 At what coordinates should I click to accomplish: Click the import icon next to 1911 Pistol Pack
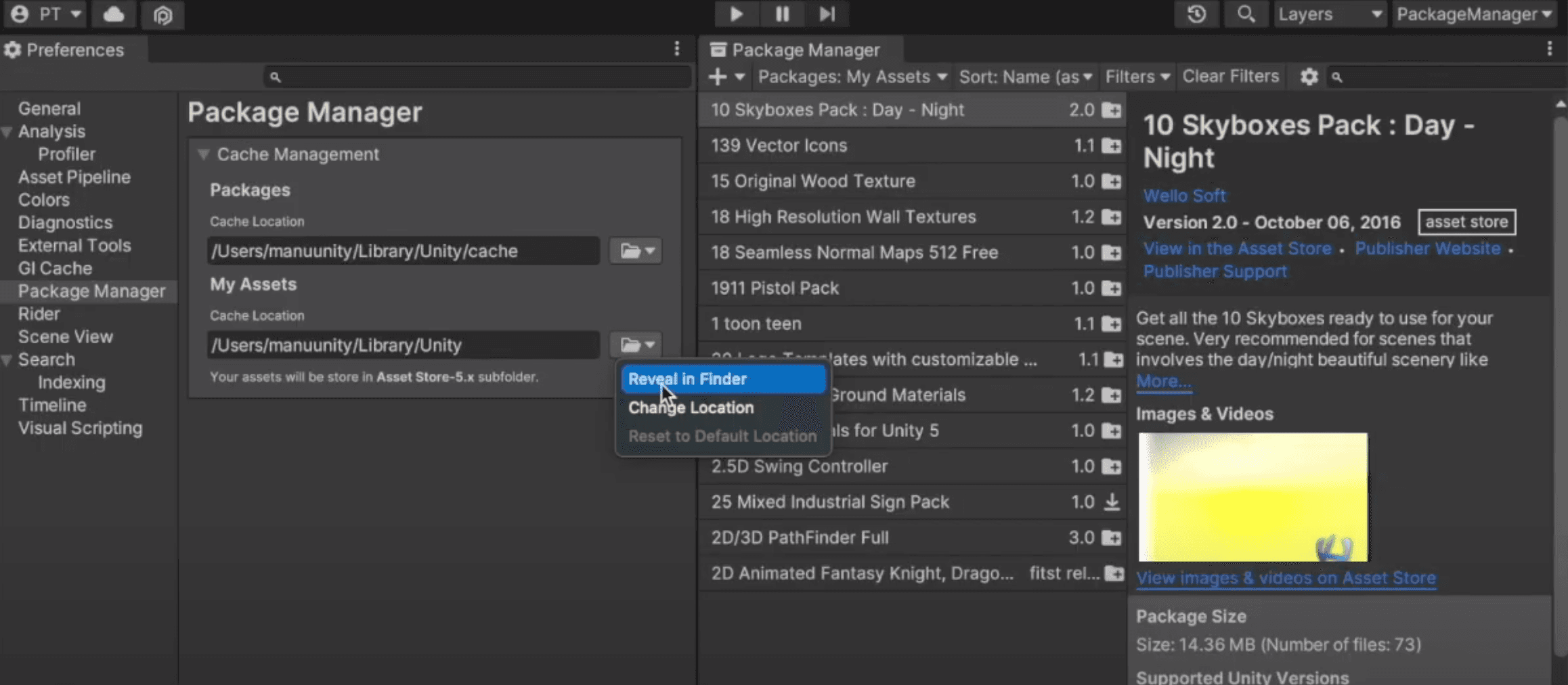1113,288
